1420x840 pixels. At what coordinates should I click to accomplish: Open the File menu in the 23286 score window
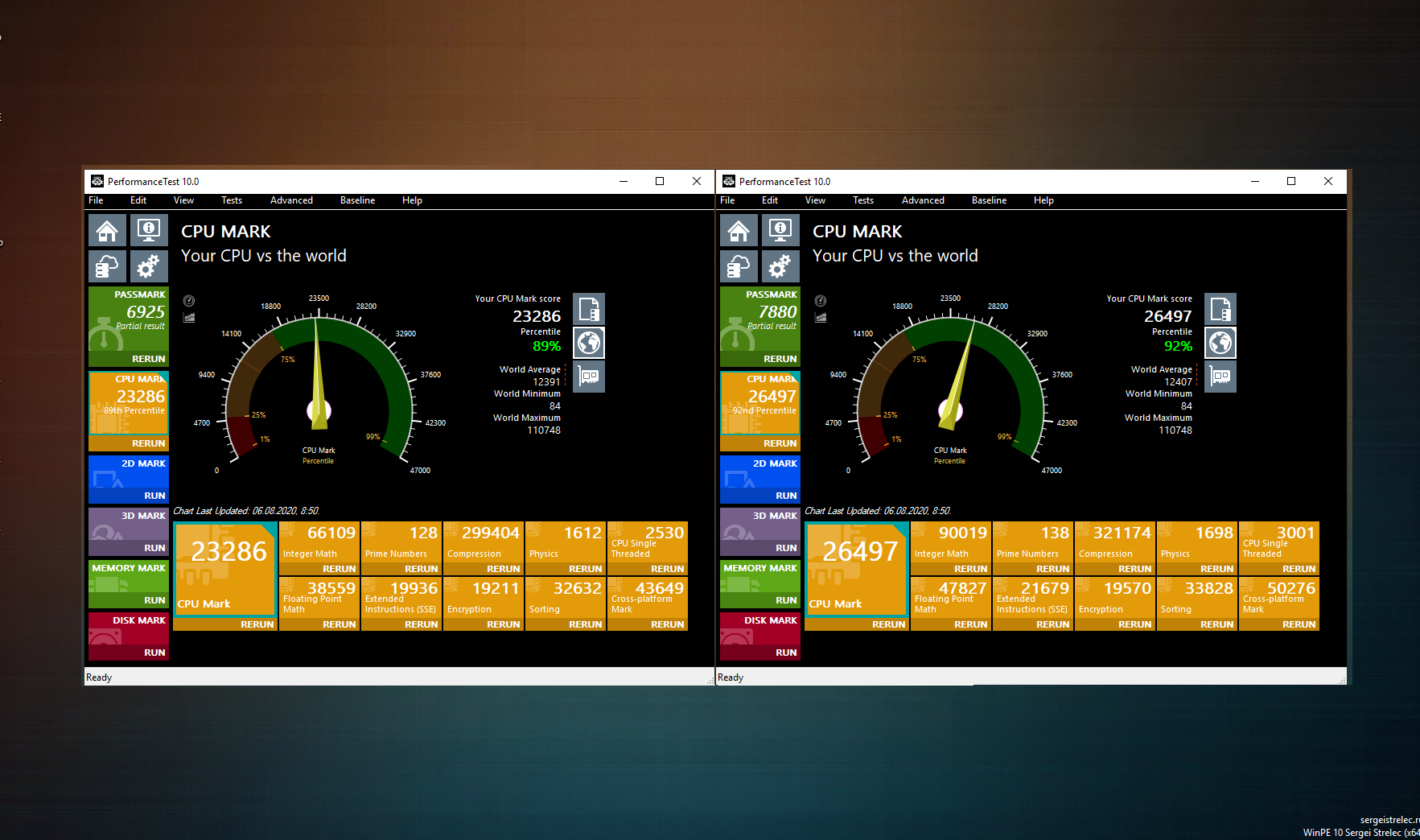(x=96, y=200)
